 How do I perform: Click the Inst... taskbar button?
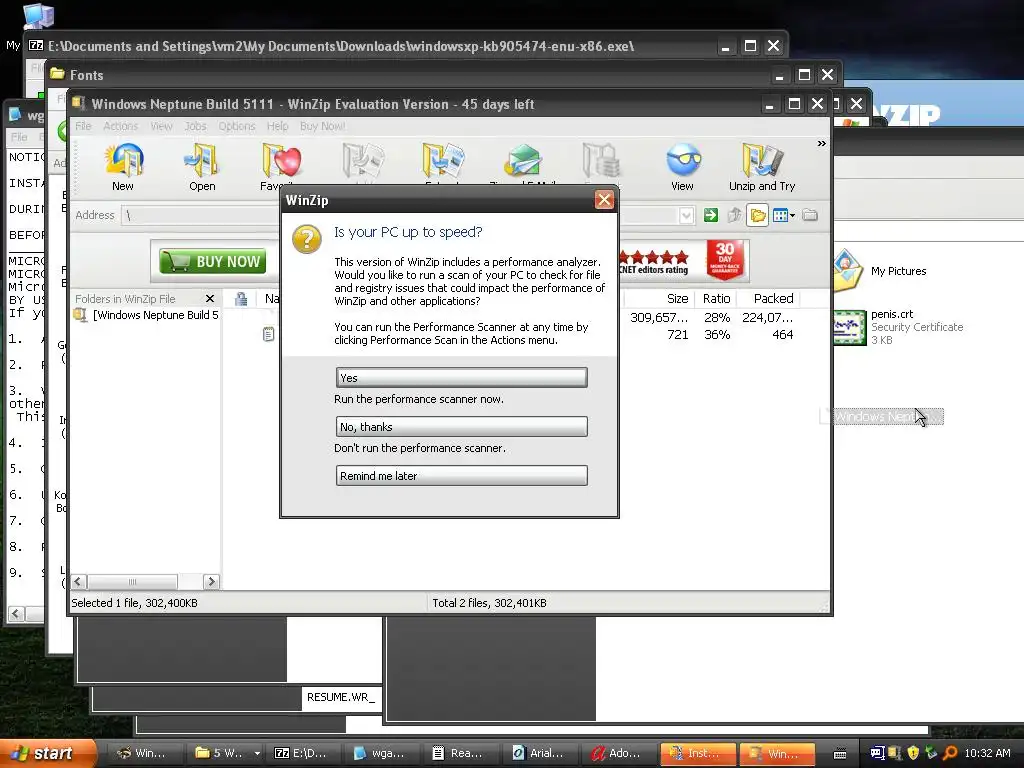pyautogui.click(x=697, y=753)
